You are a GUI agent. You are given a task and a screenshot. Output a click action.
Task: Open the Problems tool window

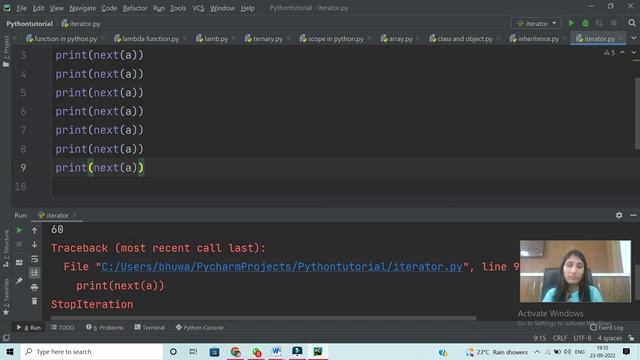point(104,327)
